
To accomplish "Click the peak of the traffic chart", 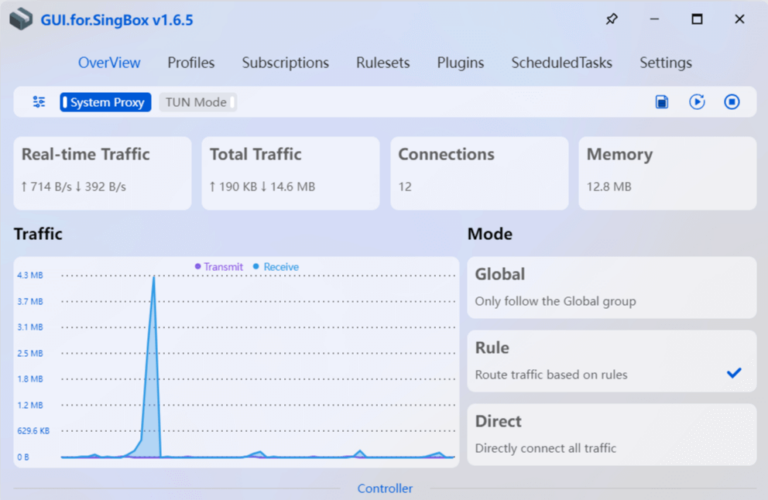I will (153, 278).
